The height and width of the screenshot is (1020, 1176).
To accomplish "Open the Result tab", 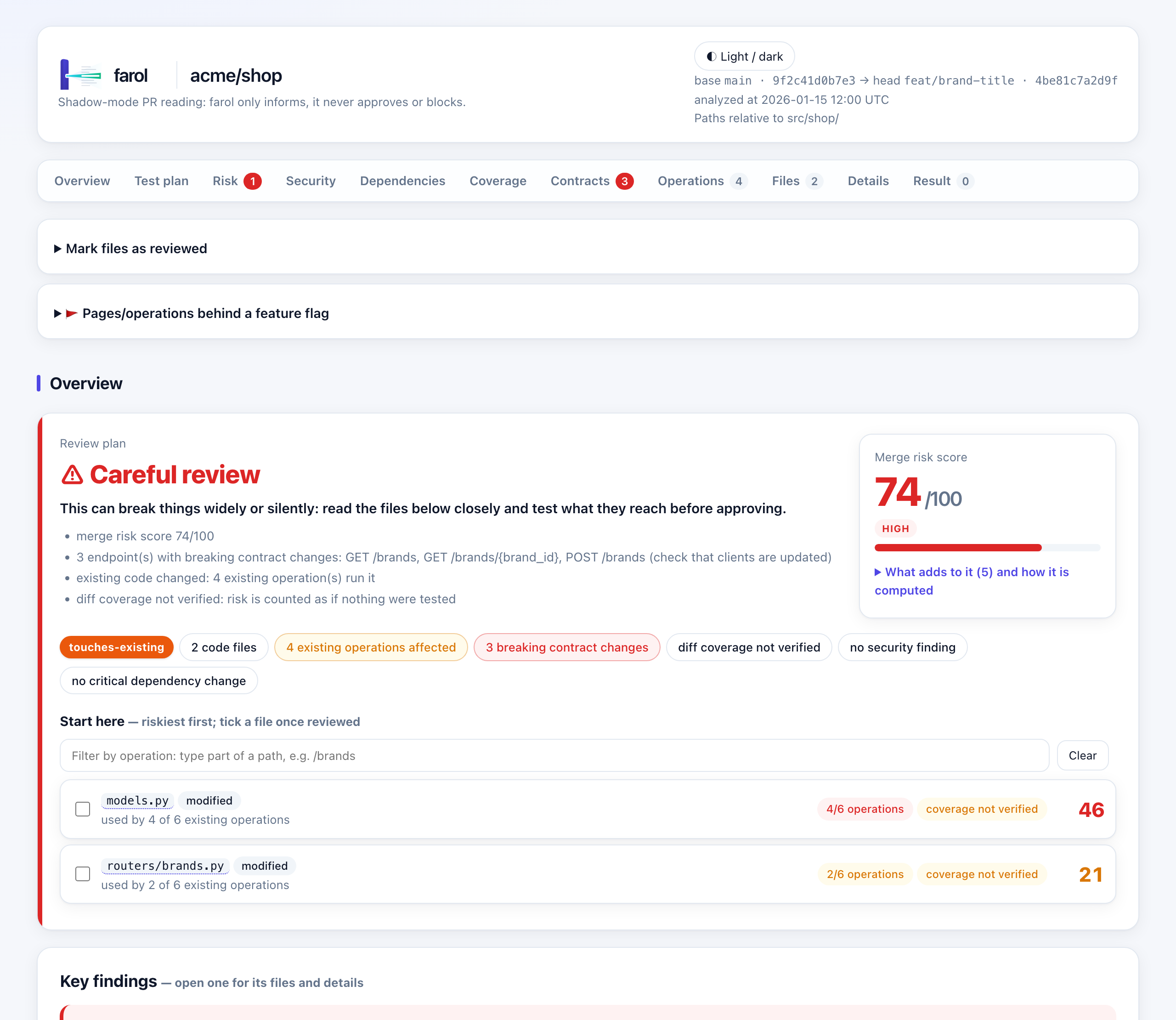I will click(943, 181).
